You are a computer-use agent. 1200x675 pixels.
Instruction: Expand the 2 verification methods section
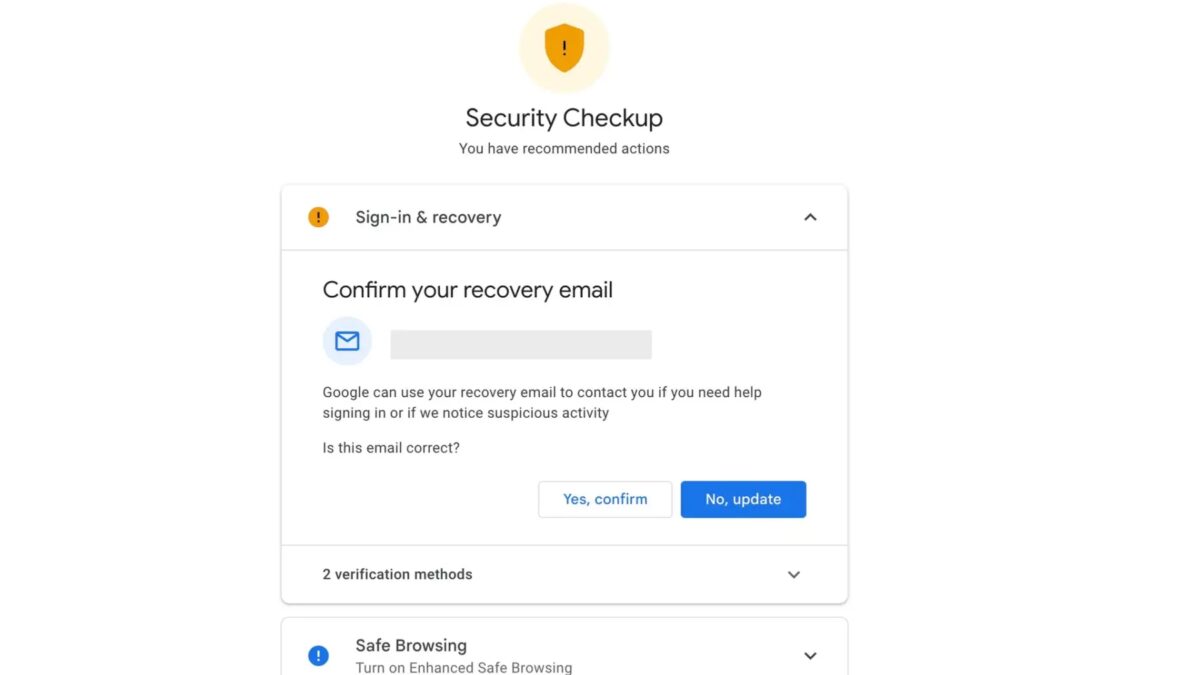[793, 574]
